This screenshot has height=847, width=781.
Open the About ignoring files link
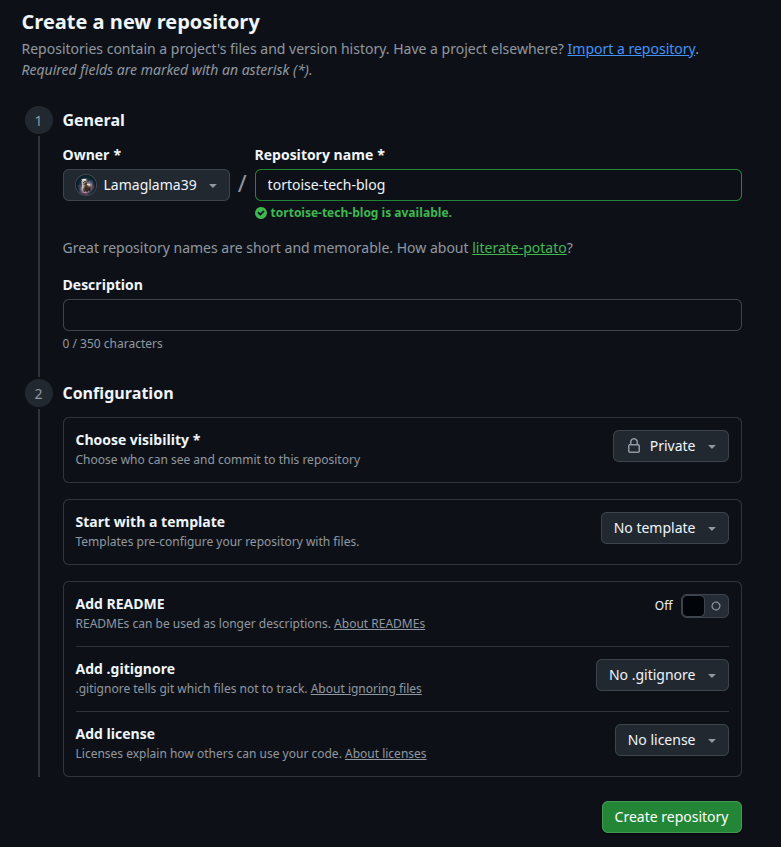(x=366, y=688)
